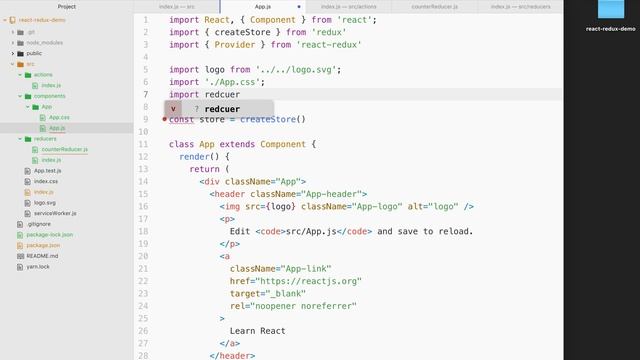
Task: Collapse the components folder chevron
Action: pyautogui.click(x=20, y=96)
